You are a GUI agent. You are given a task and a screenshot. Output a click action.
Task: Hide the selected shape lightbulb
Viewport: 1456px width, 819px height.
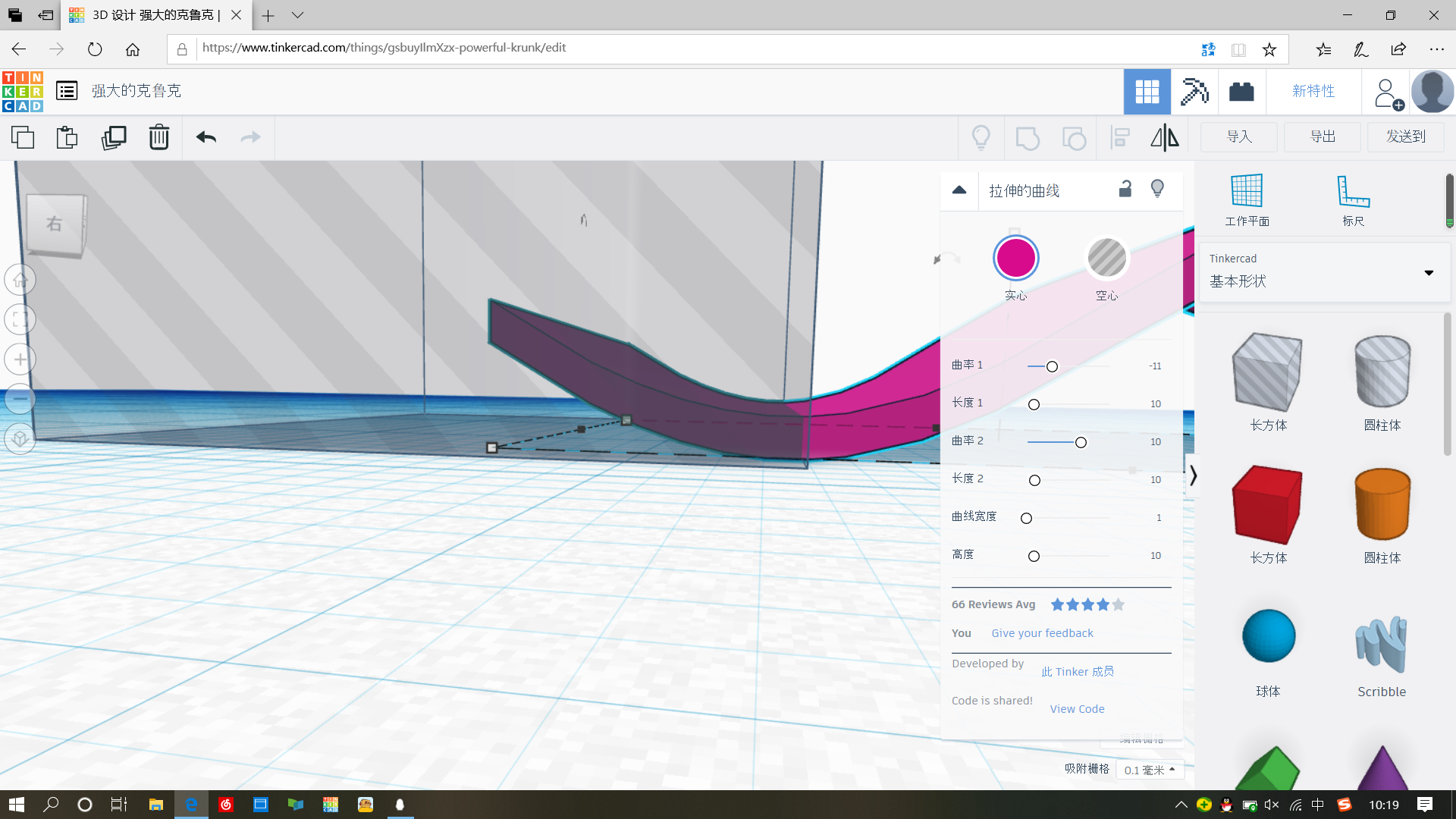pos(1157,189)
